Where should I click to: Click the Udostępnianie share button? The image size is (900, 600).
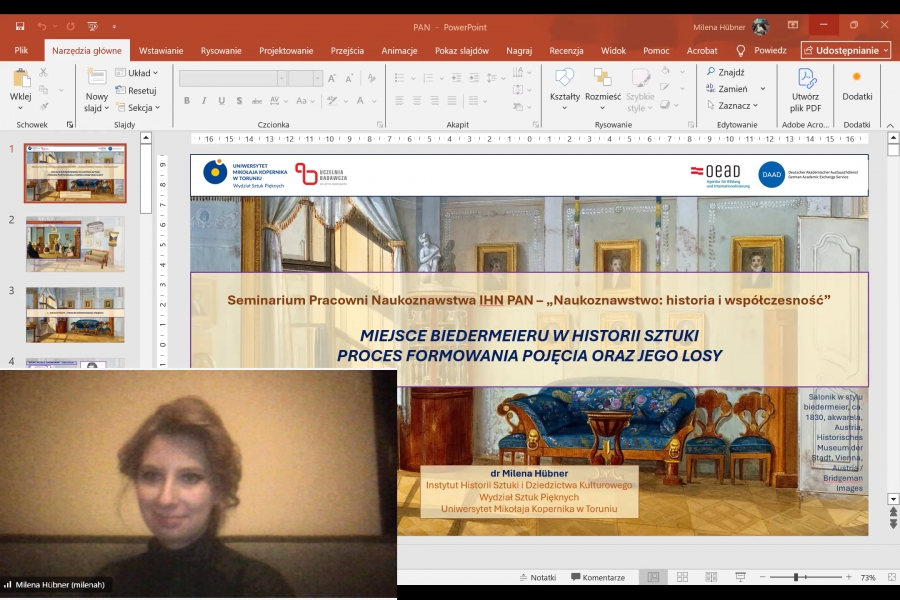[845, 50]
